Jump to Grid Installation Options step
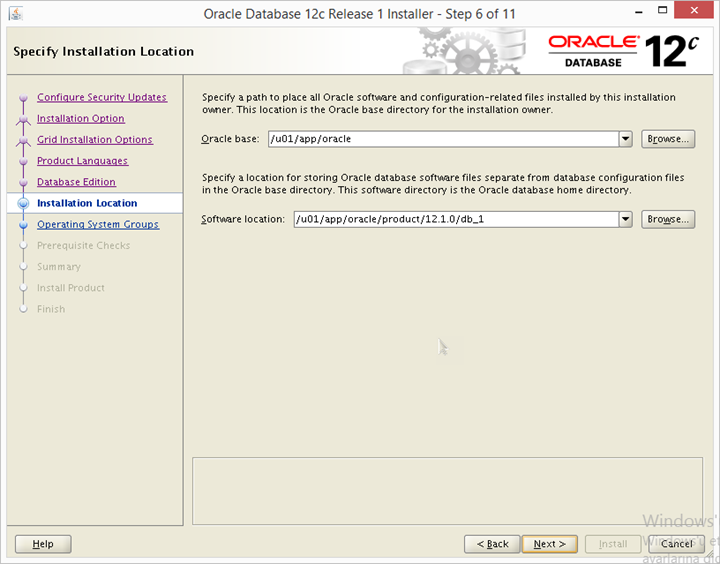Screen dimensions: 720x564 click(x=95, y=140)
